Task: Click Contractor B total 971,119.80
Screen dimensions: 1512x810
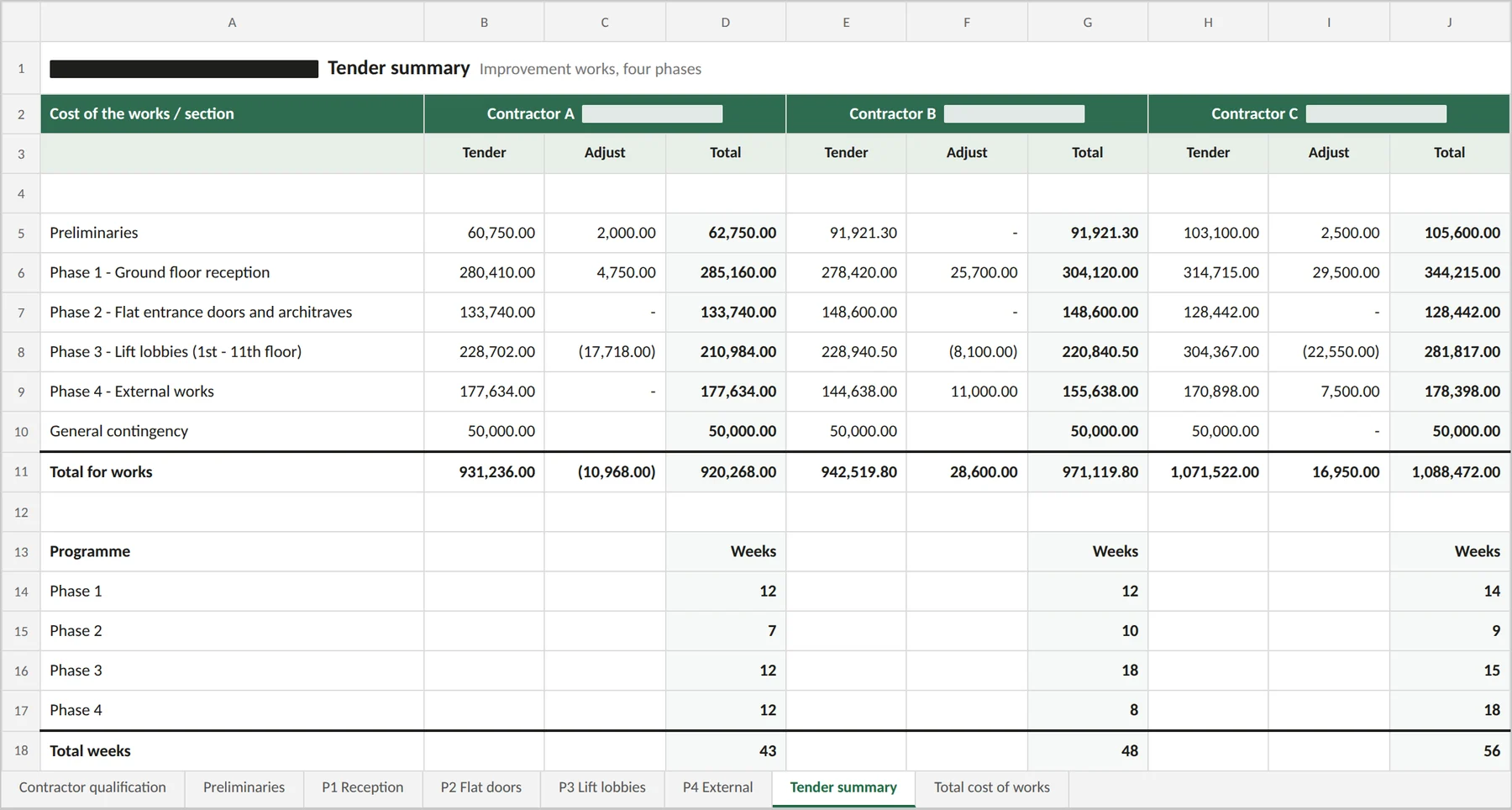Action: 1088,472
